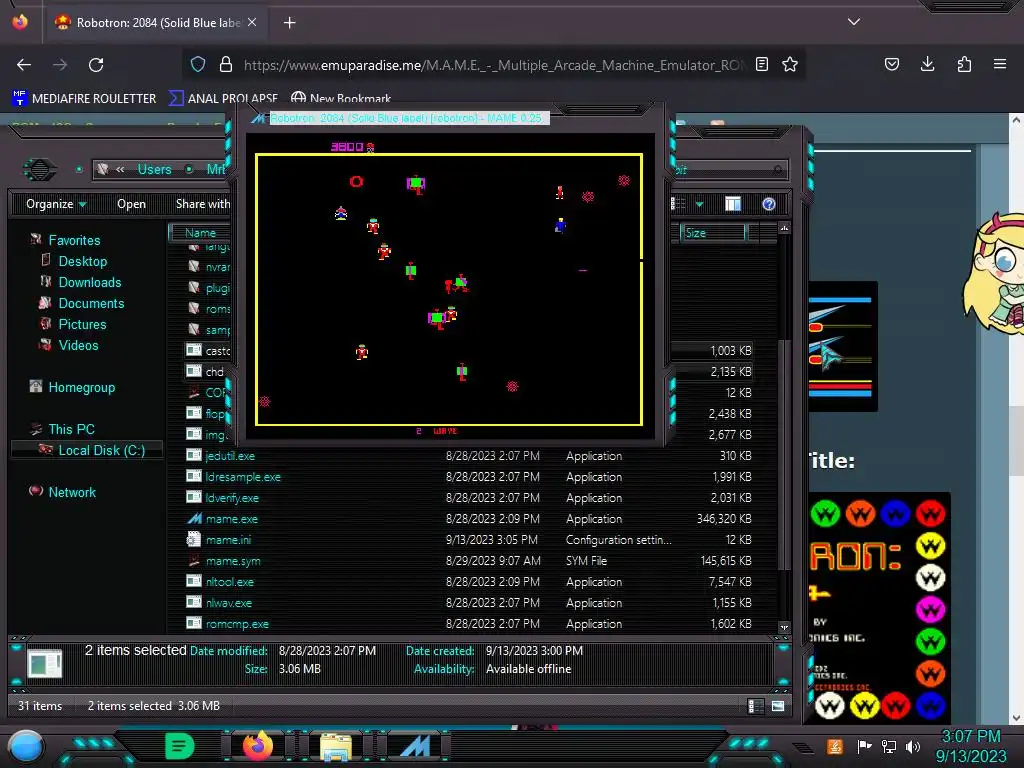Open Firefox downloads panel
The width and height of the screenshot is (1024, 768).
point(927,64)
